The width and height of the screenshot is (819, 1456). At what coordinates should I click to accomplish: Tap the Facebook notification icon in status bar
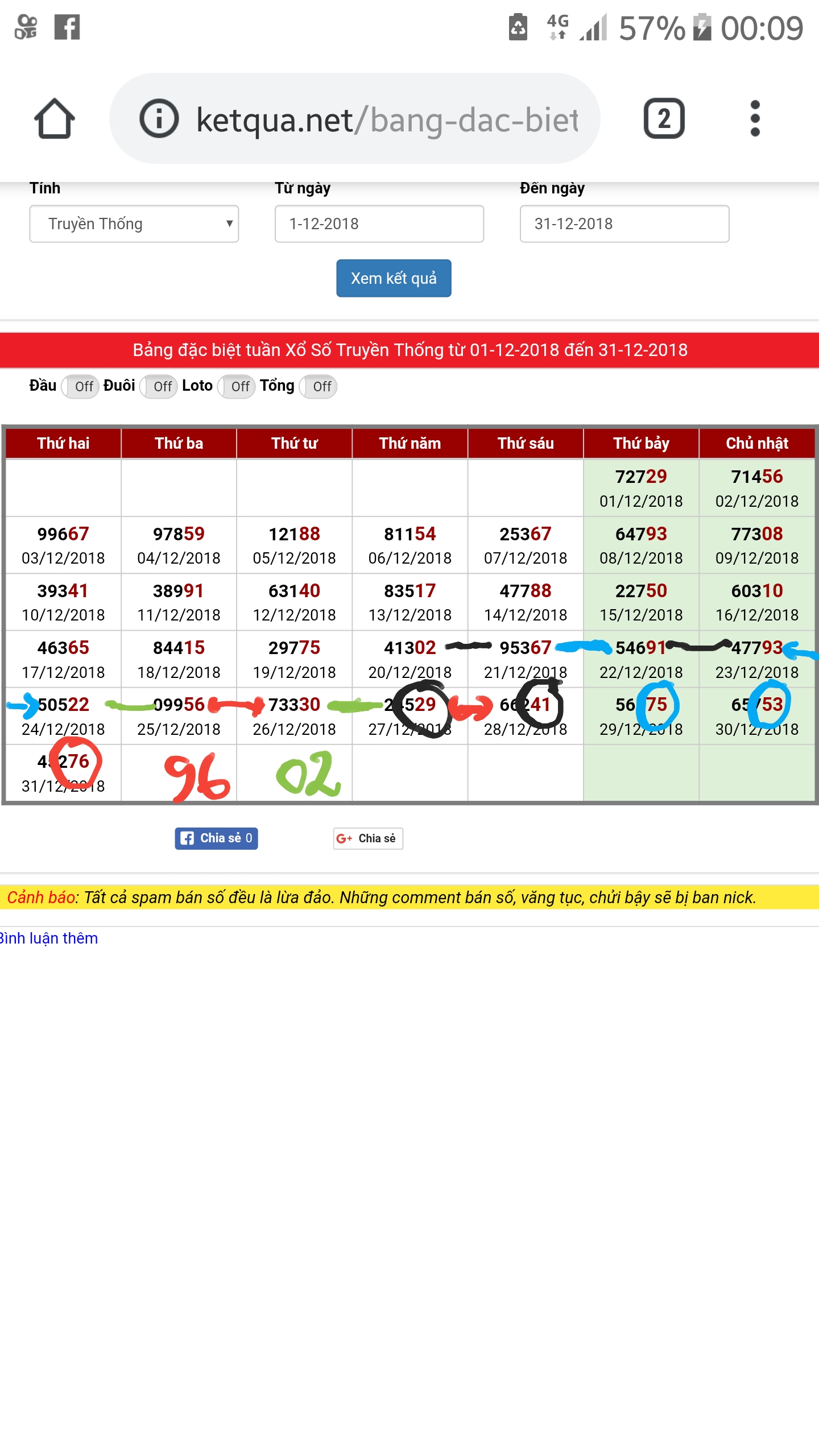67,27
